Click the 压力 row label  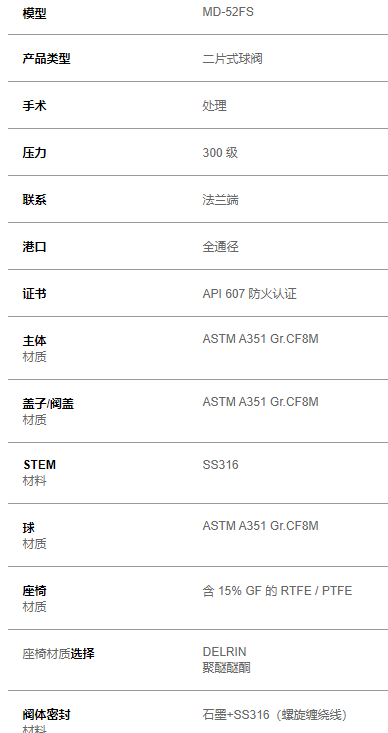pos(35,153)
